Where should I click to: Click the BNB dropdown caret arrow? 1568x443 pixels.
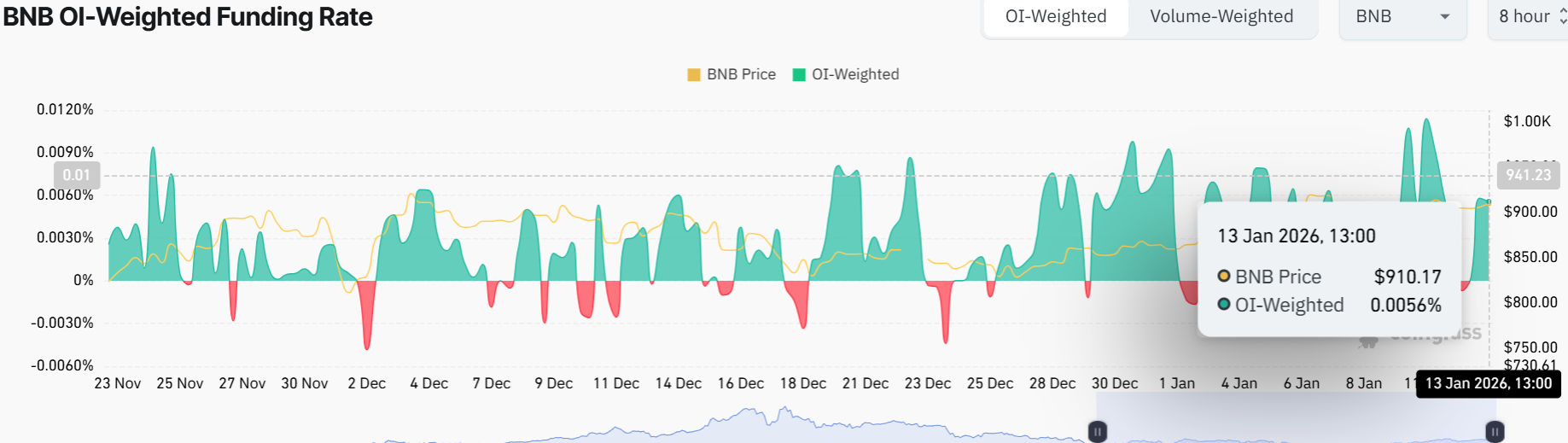tap(1444, 17)
